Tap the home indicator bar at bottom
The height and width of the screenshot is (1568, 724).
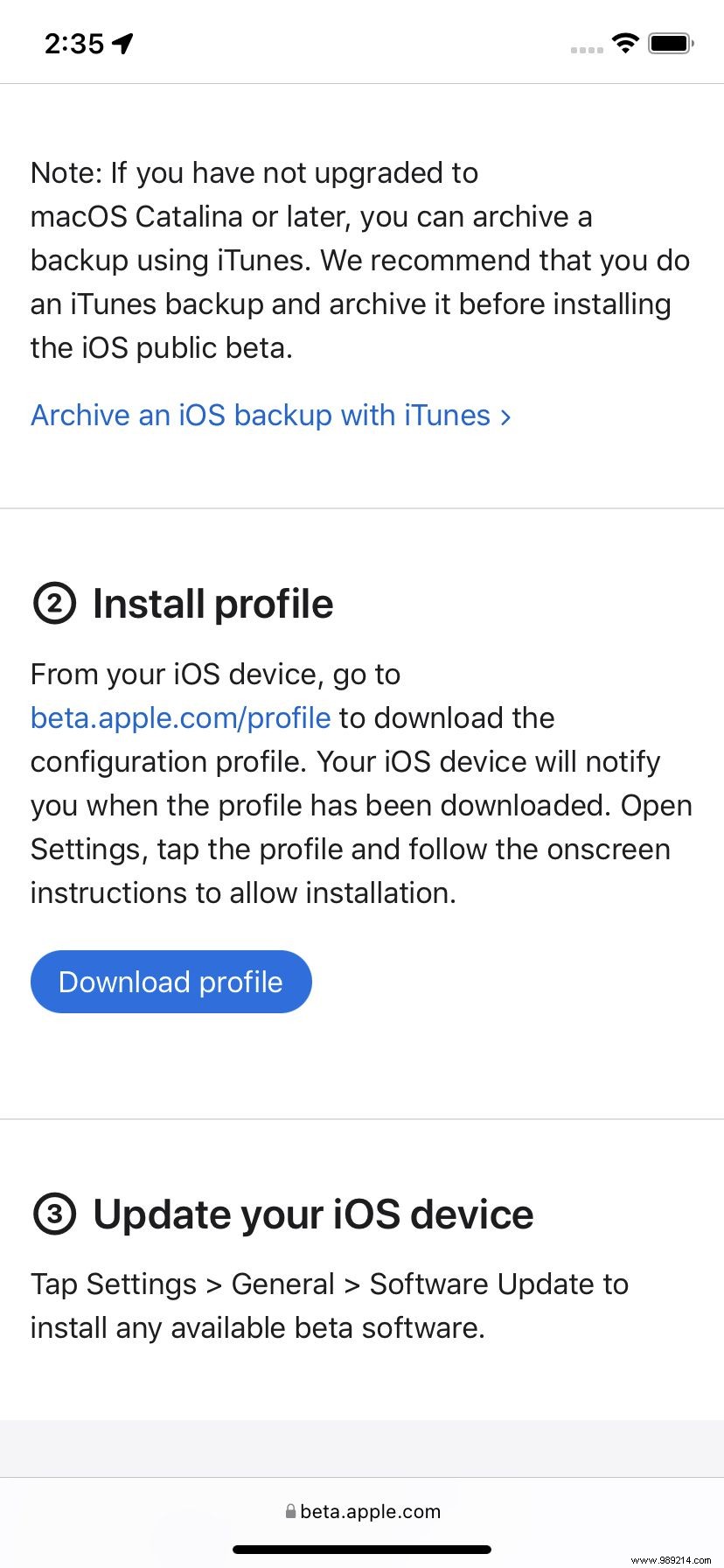[x=362, y=1550]
